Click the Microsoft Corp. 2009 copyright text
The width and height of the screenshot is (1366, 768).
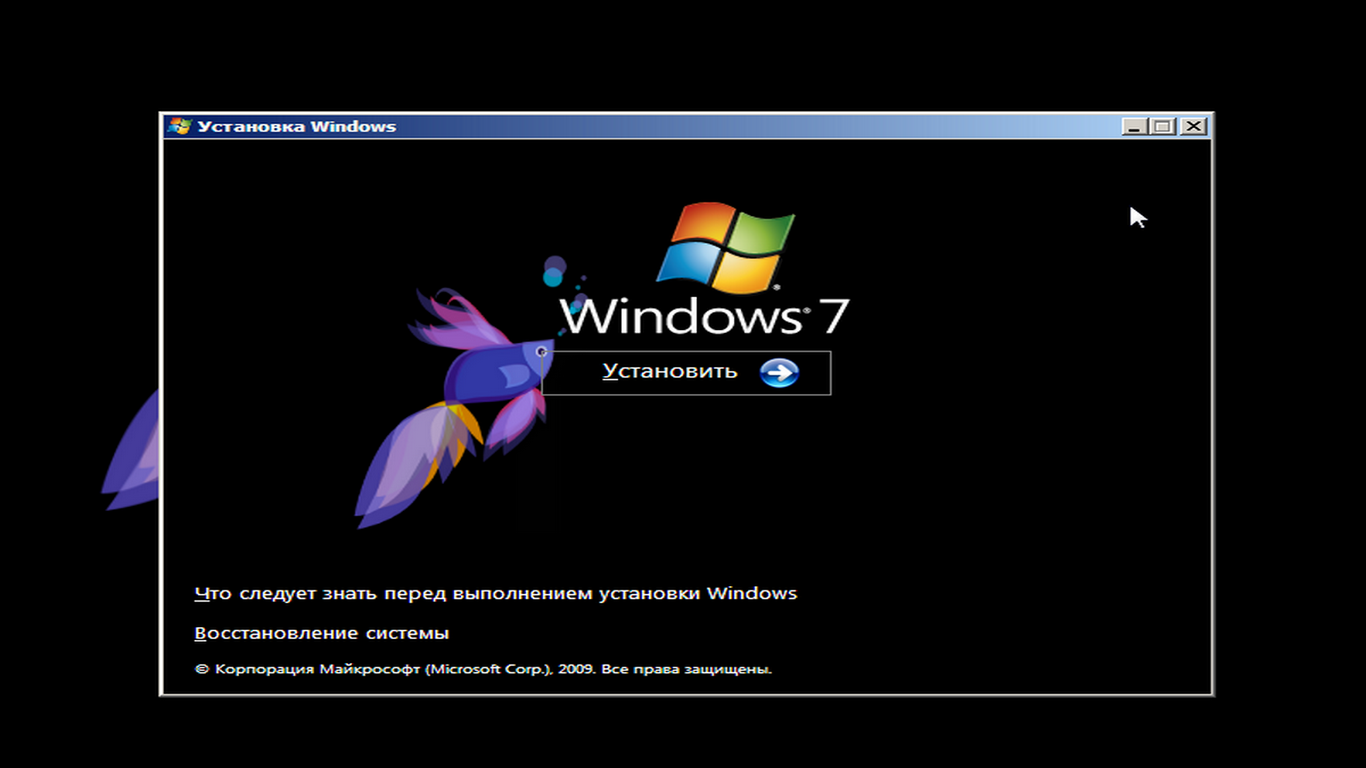tap(483, 669)
